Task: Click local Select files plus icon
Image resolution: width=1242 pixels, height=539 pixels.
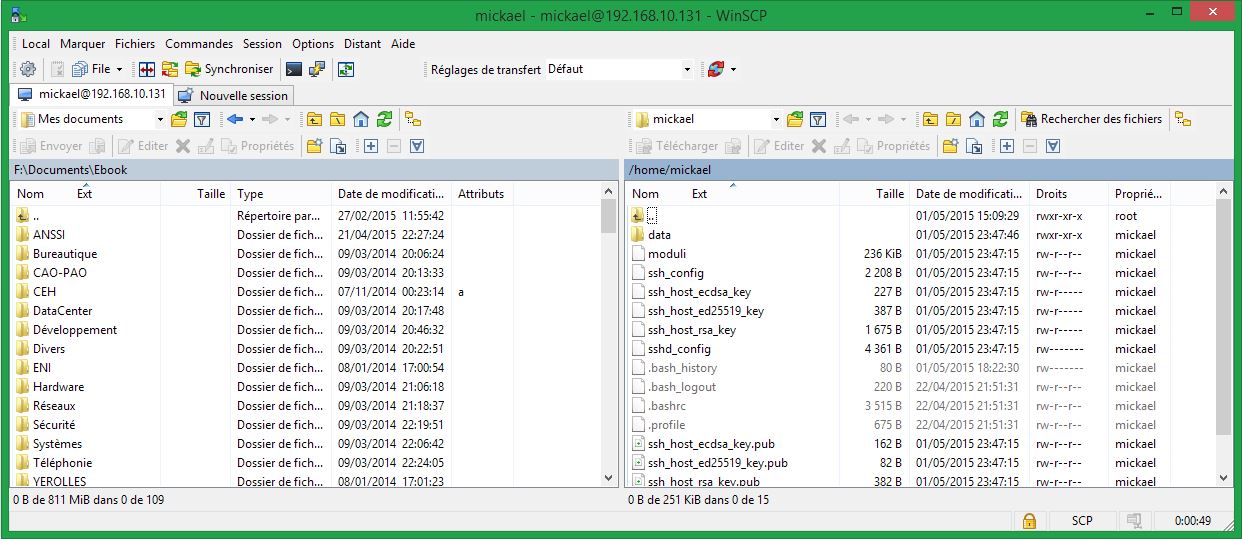Action: [x=371, y=146]
